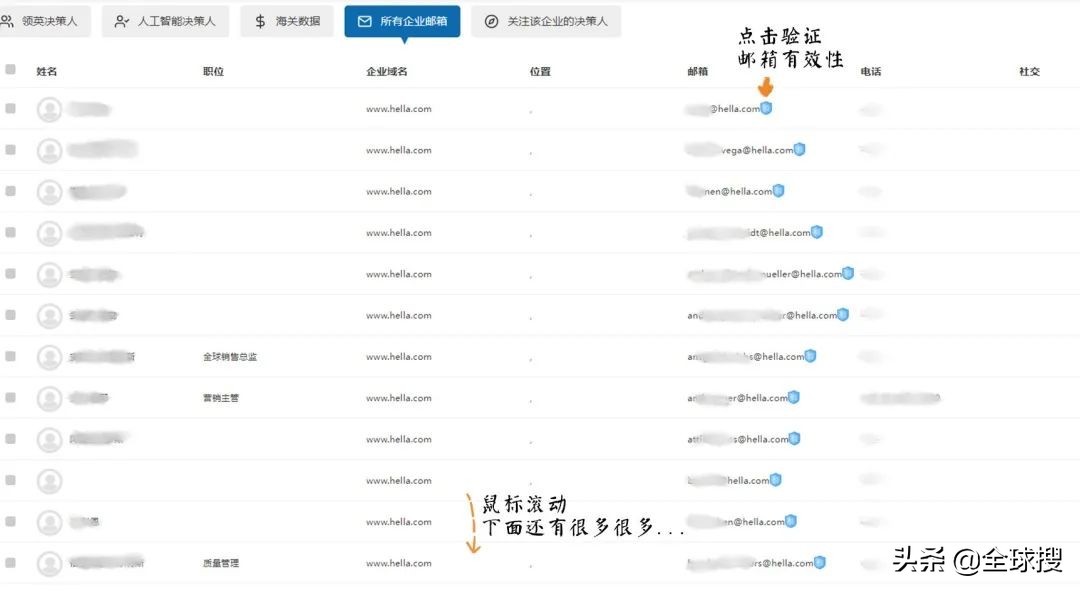Click the shield badge beside nen@hella.com
Screen dimensions: 1080x591
pyautogui.click(x=778, y=190)
